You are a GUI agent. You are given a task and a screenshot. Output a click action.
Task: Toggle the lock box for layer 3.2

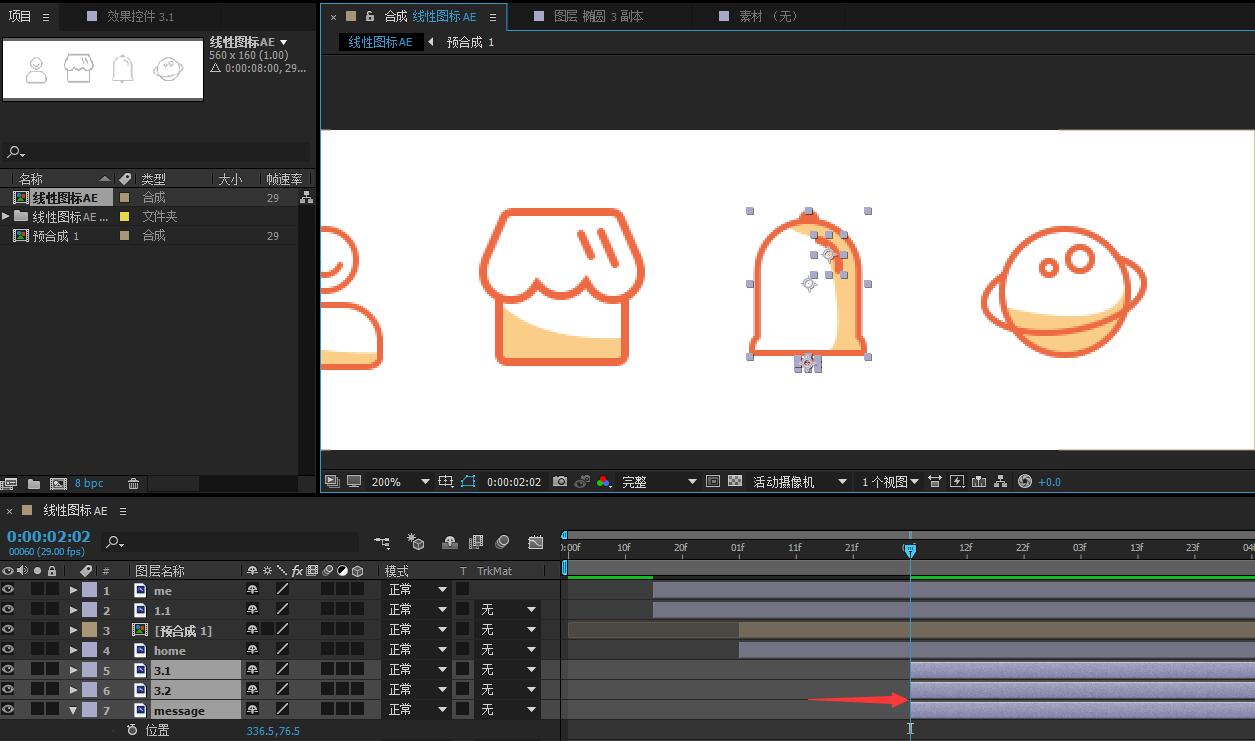click(52, 690)
